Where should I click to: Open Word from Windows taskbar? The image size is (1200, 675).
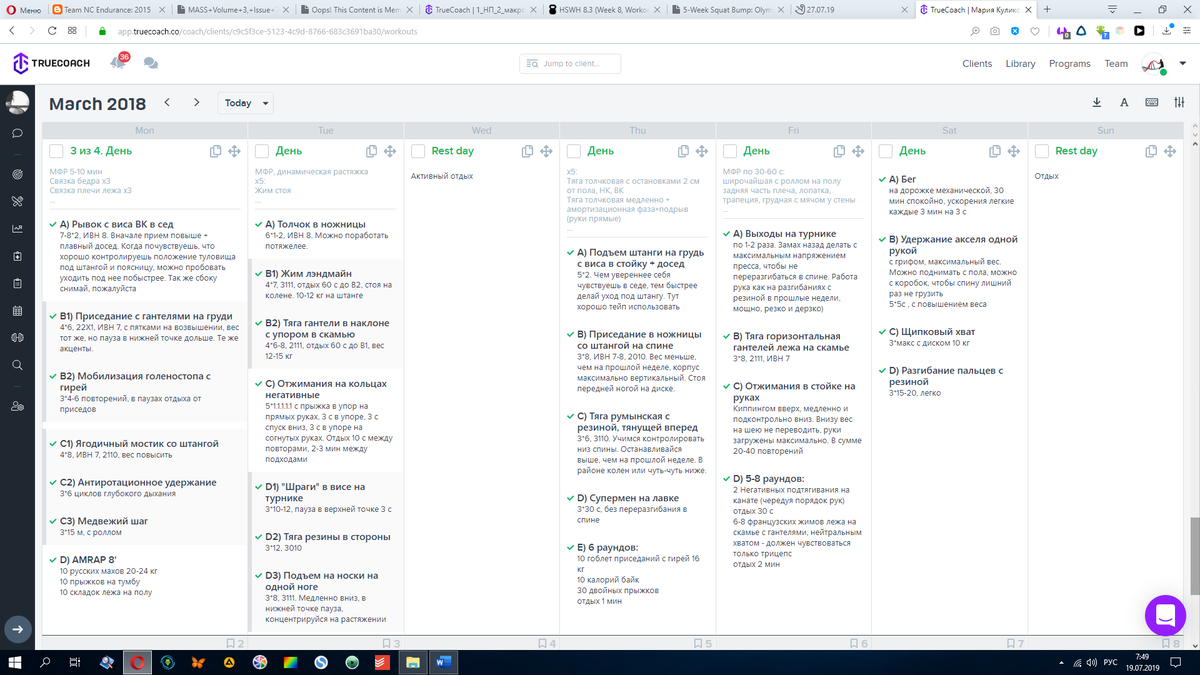point(444,662)
